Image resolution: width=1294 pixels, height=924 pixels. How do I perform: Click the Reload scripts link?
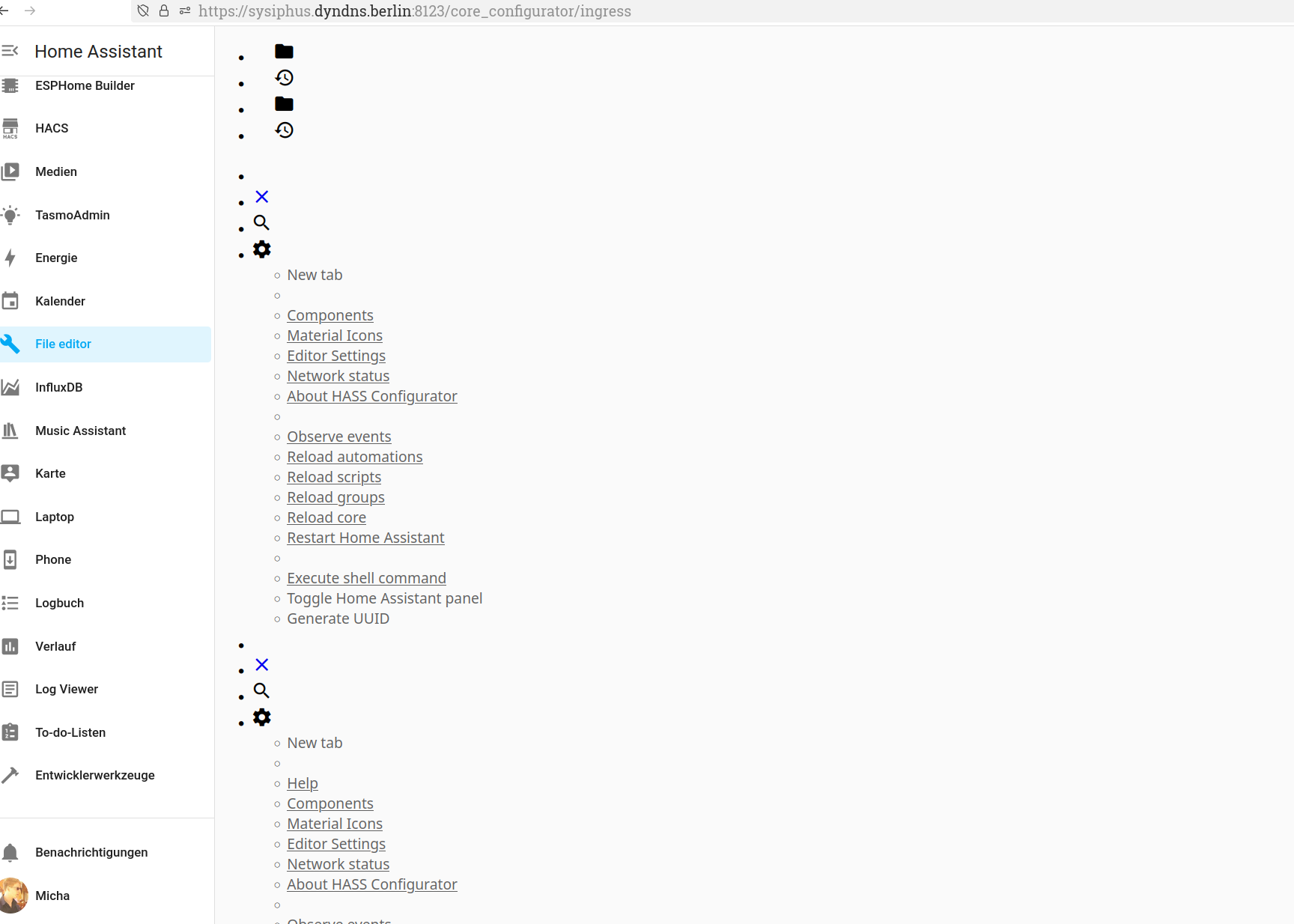334,477
